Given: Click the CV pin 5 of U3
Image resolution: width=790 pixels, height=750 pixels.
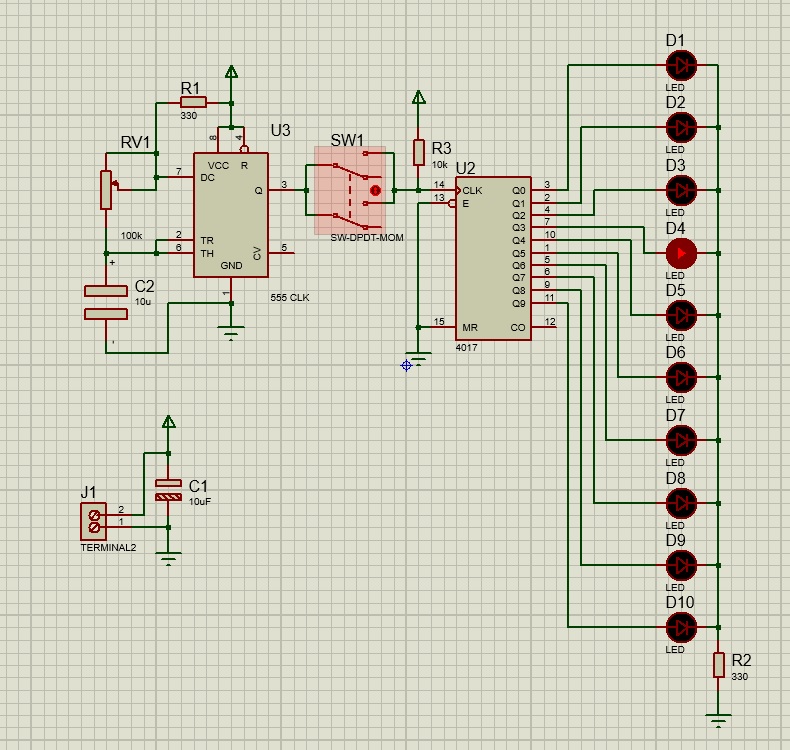Looking at the screenshot, I should [x=281, y=252].
